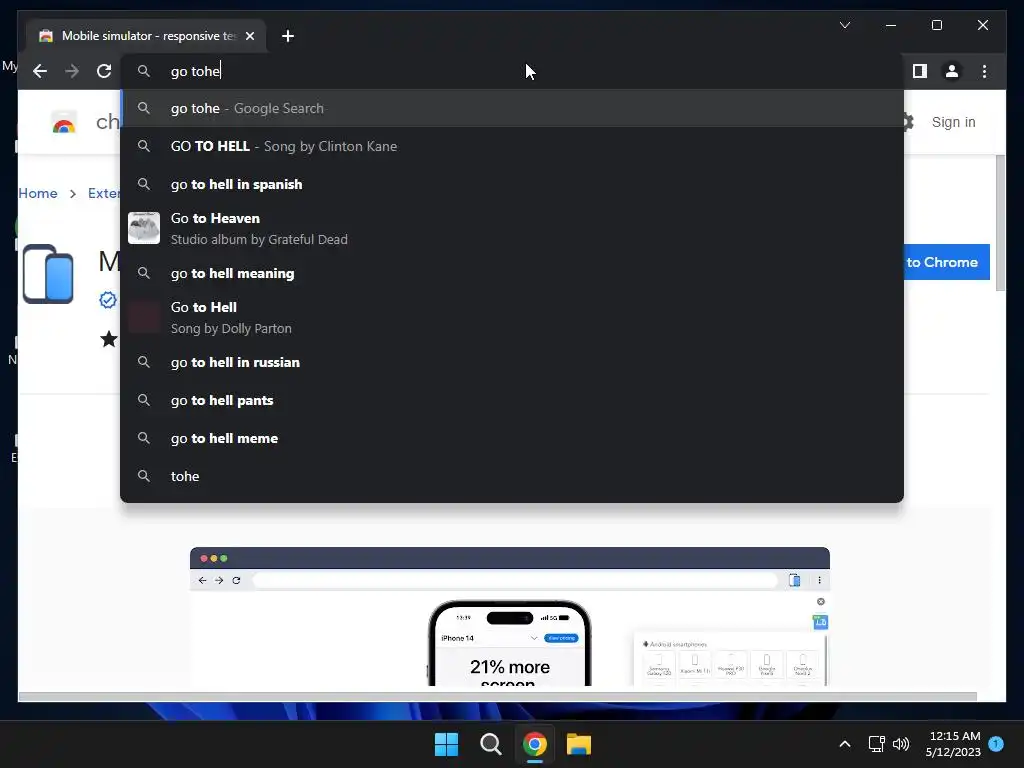1024x768 pixels.
Task: Click the browser forward arrow
Action: [x=72, y=71]
